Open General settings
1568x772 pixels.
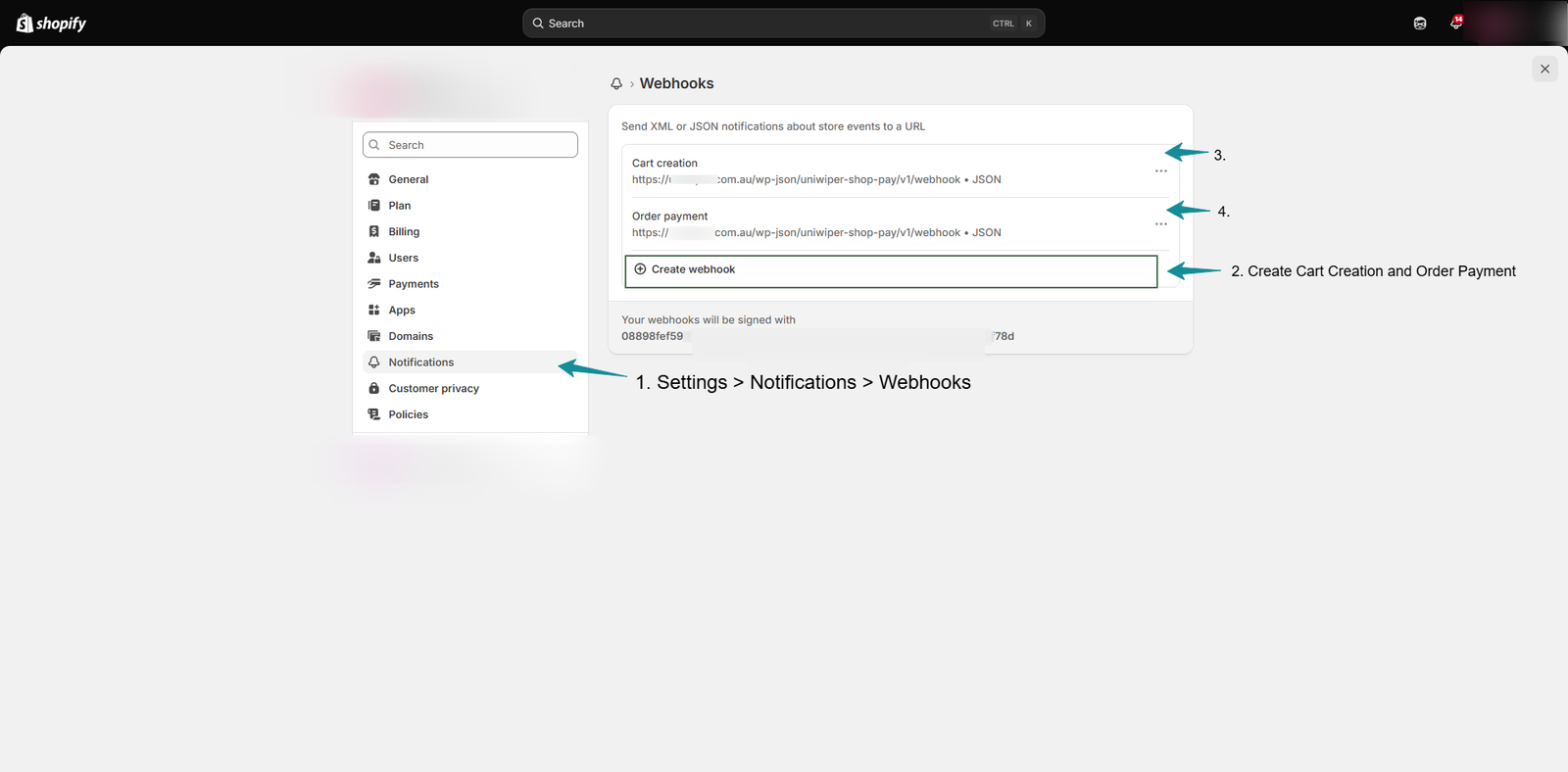click(469, 179)
